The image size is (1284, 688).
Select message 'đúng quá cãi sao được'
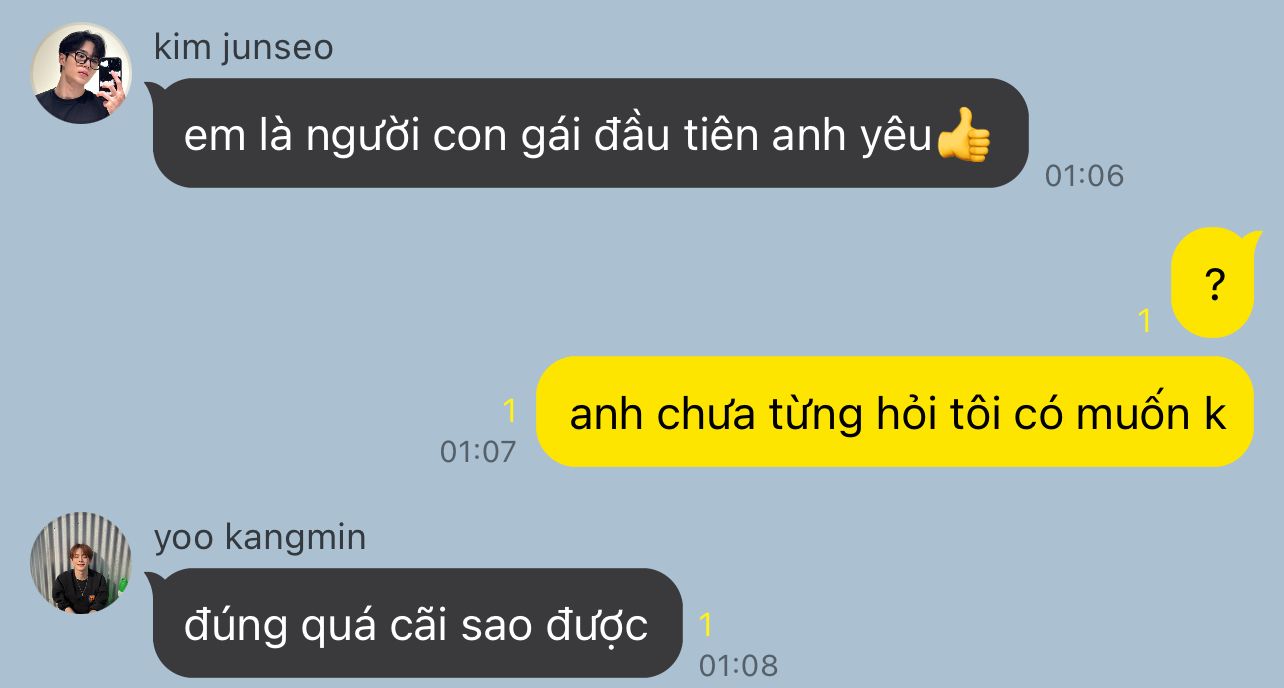pyautogui.click(x=417, y=623)
